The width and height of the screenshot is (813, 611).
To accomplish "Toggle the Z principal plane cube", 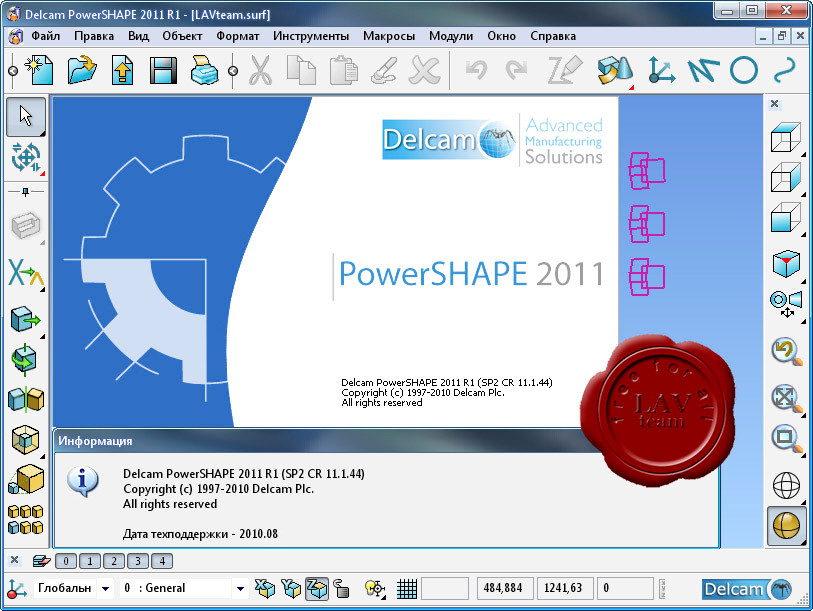I will pos(317,589).
